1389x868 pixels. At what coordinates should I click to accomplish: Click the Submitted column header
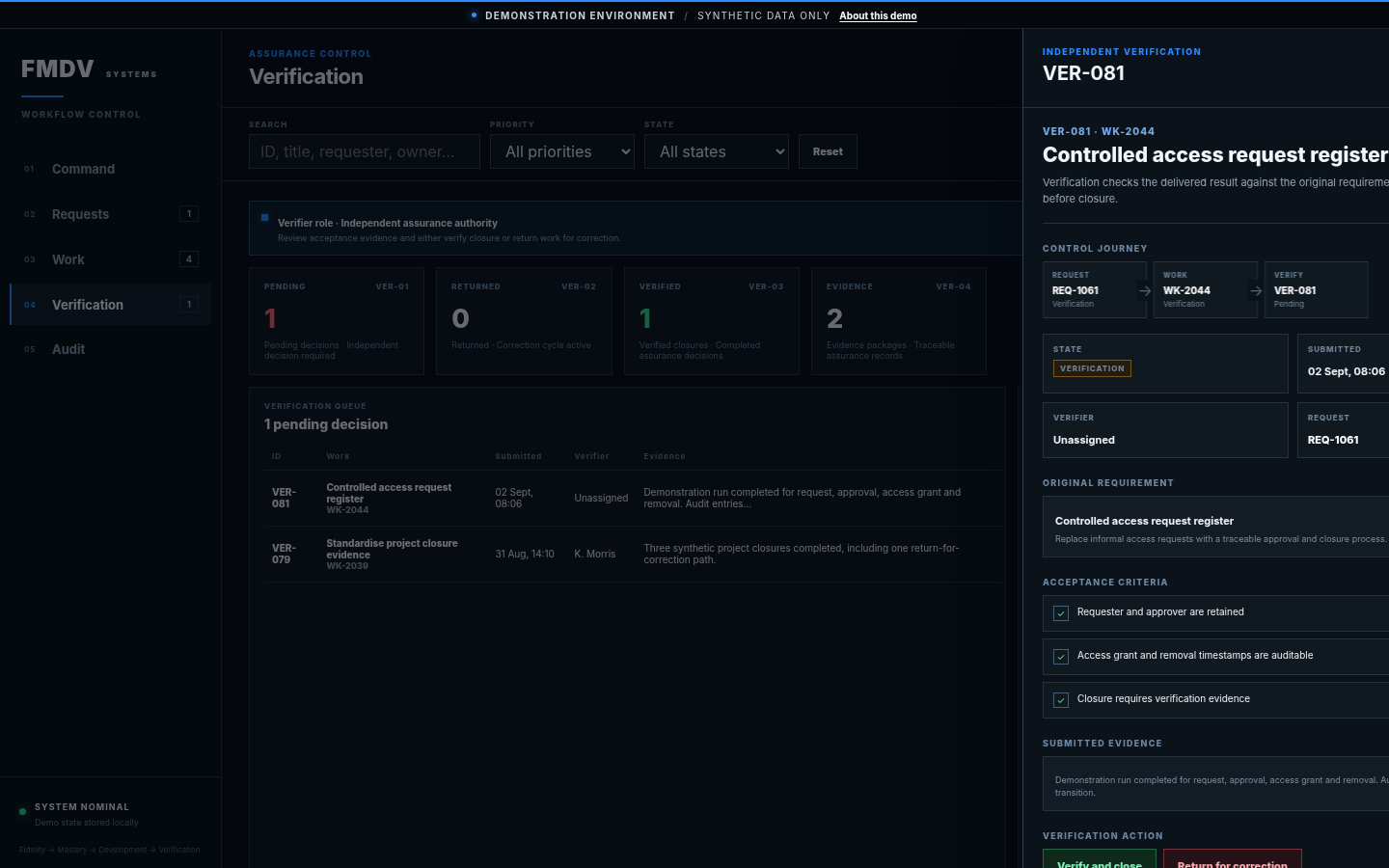click(519, 456)
